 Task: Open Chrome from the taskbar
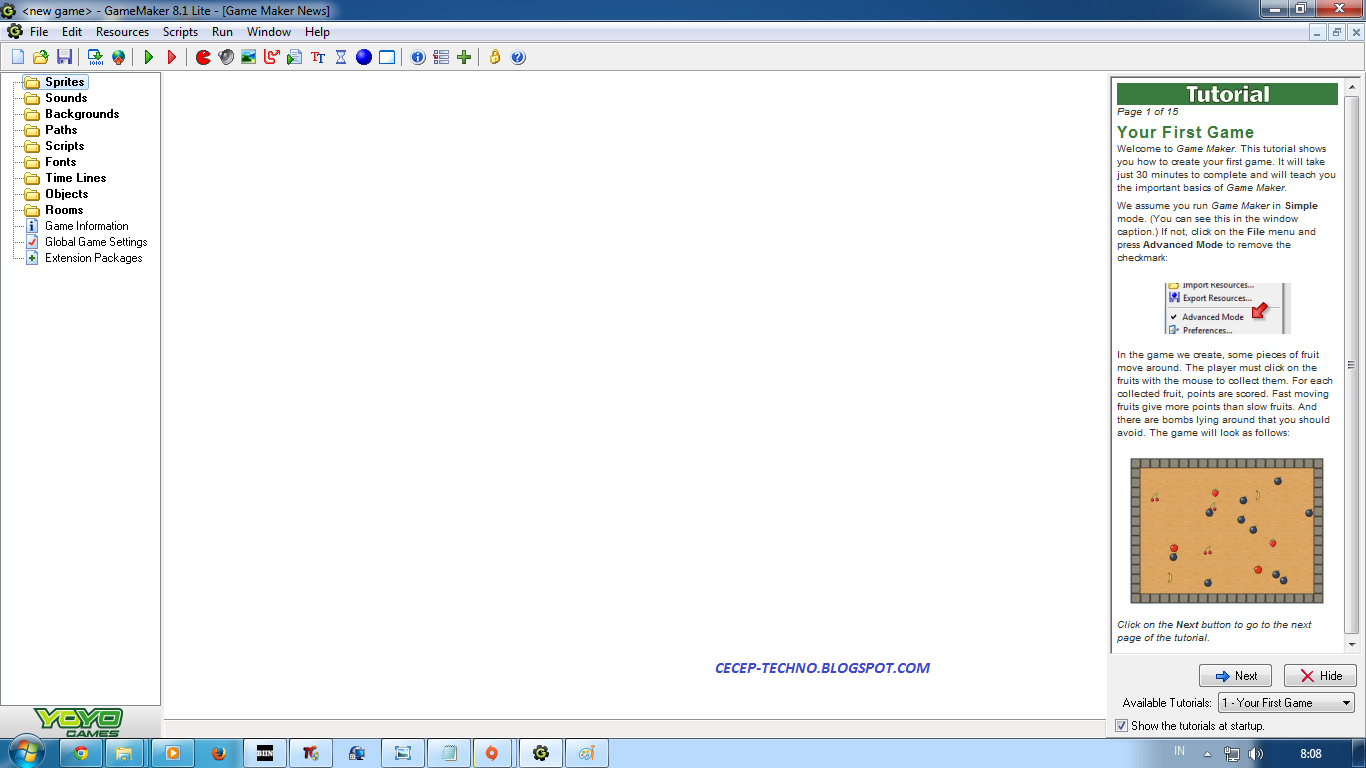[x=81, y=753]
